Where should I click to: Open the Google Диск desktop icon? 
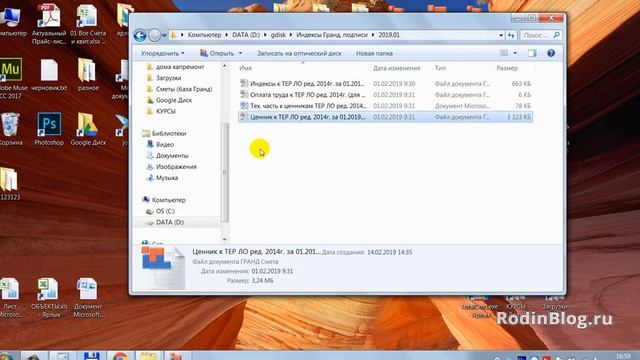click(x=88, y=129)
